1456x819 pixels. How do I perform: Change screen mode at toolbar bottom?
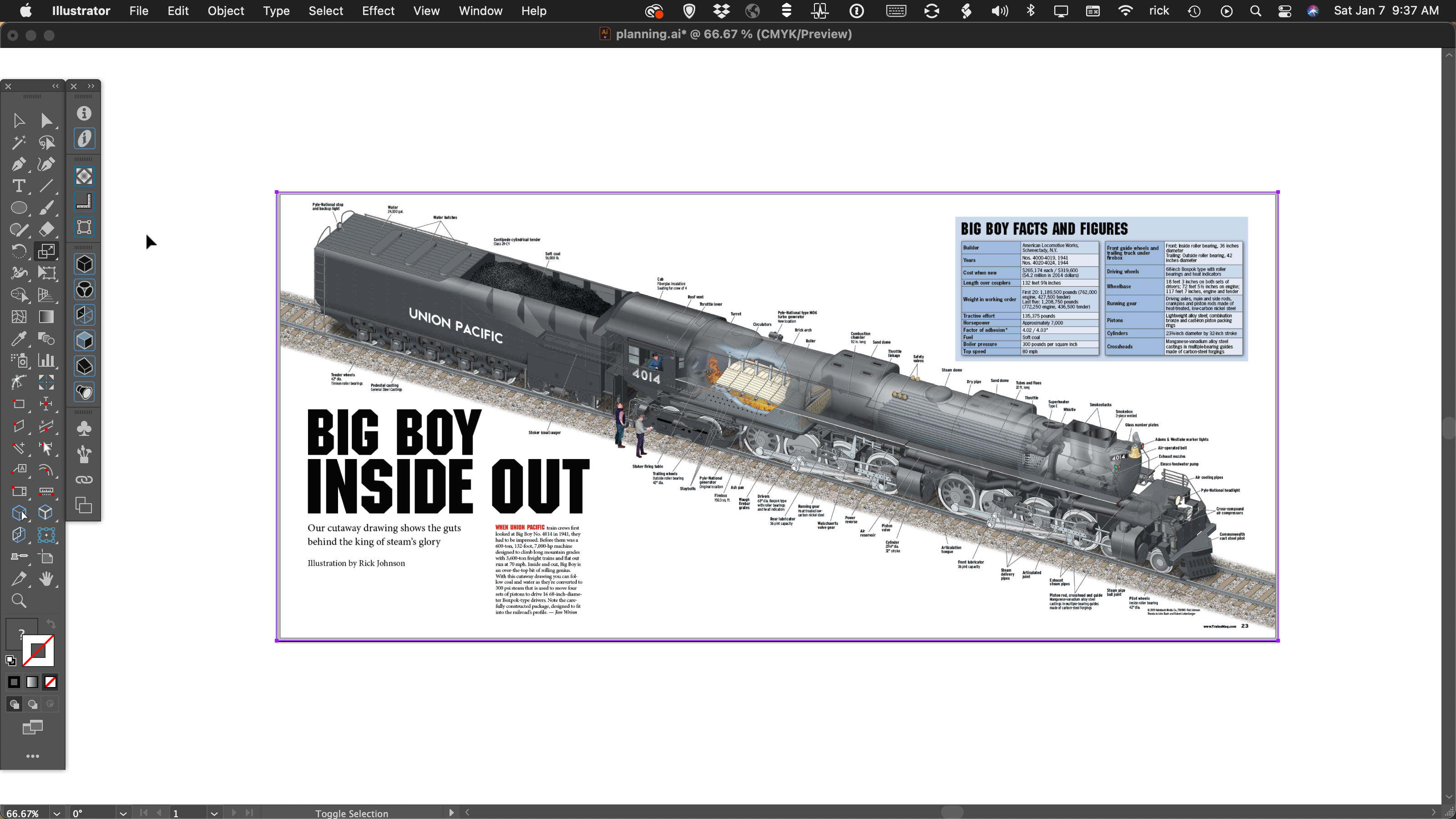pos(32,727)
